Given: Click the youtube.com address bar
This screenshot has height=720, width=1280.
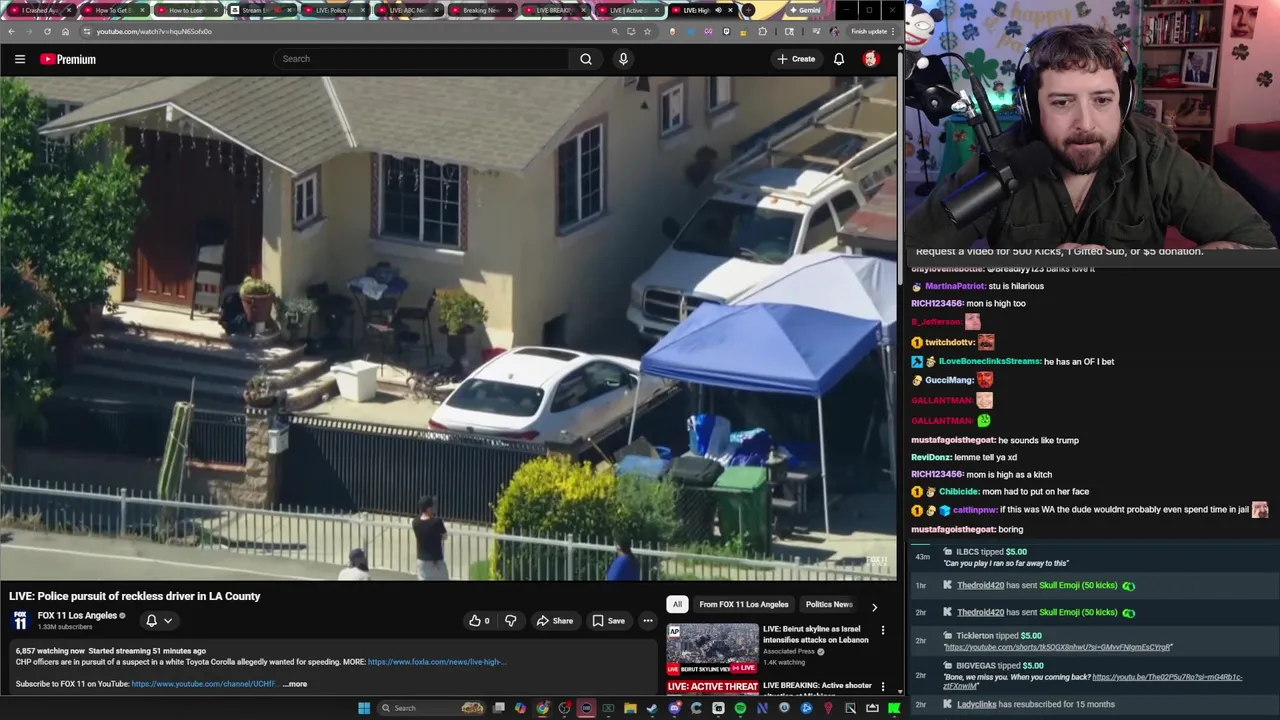Looking at the screenshot, I should (x=340, y=31).
